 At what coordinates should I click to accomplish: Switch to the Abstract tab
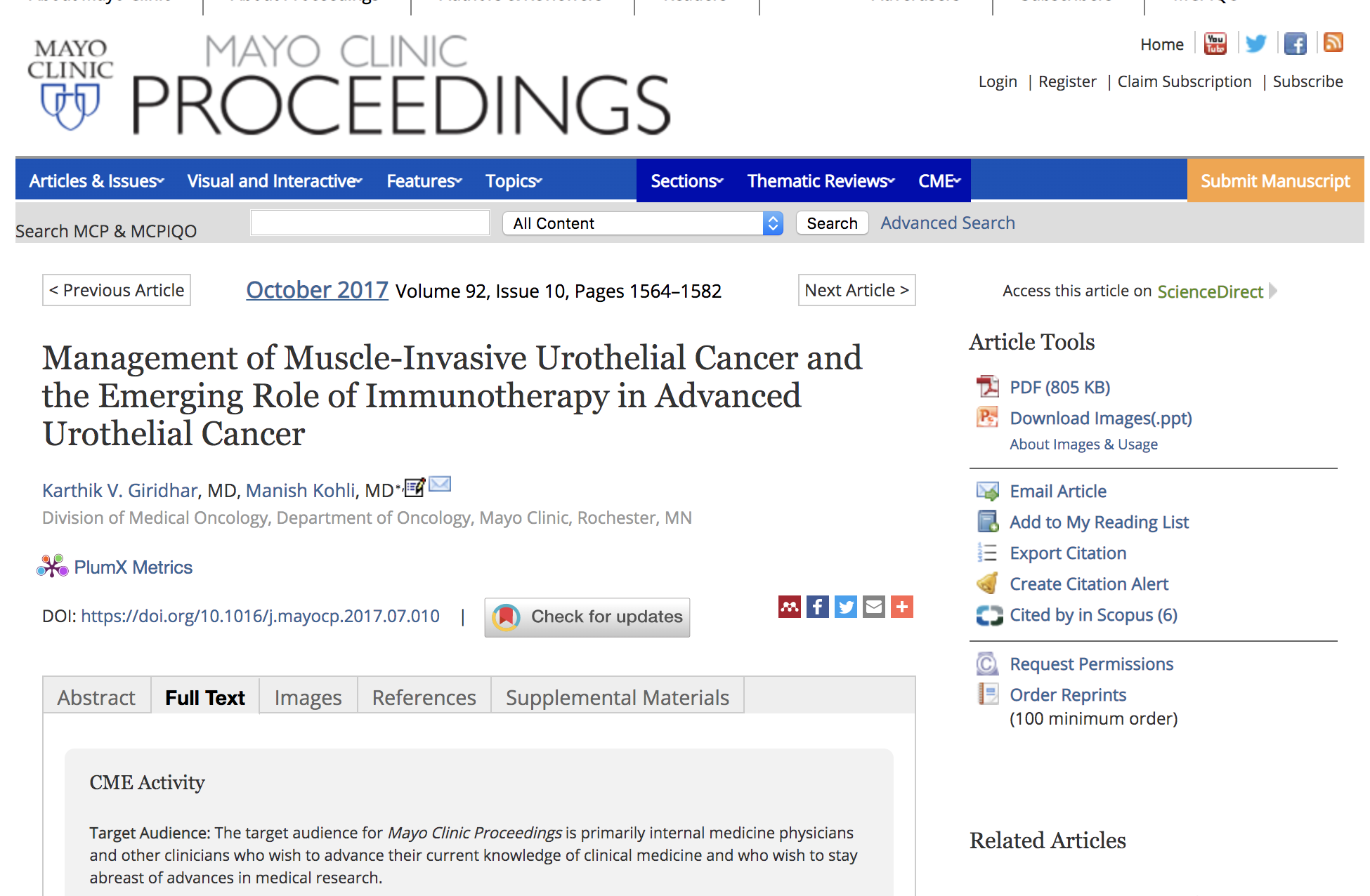96,697
